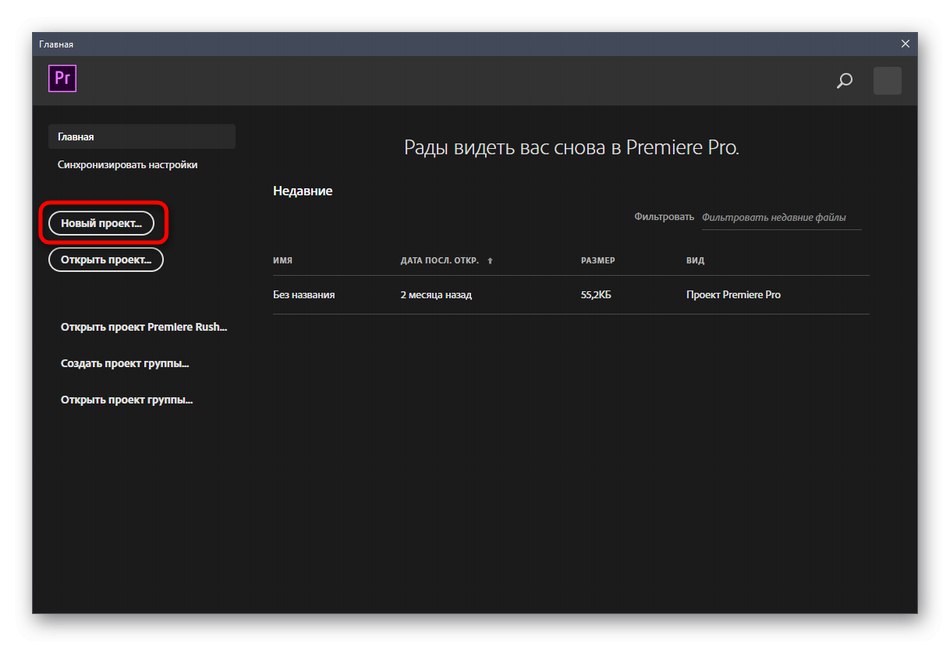
Task: Close the Главная window
Action: 905,44
